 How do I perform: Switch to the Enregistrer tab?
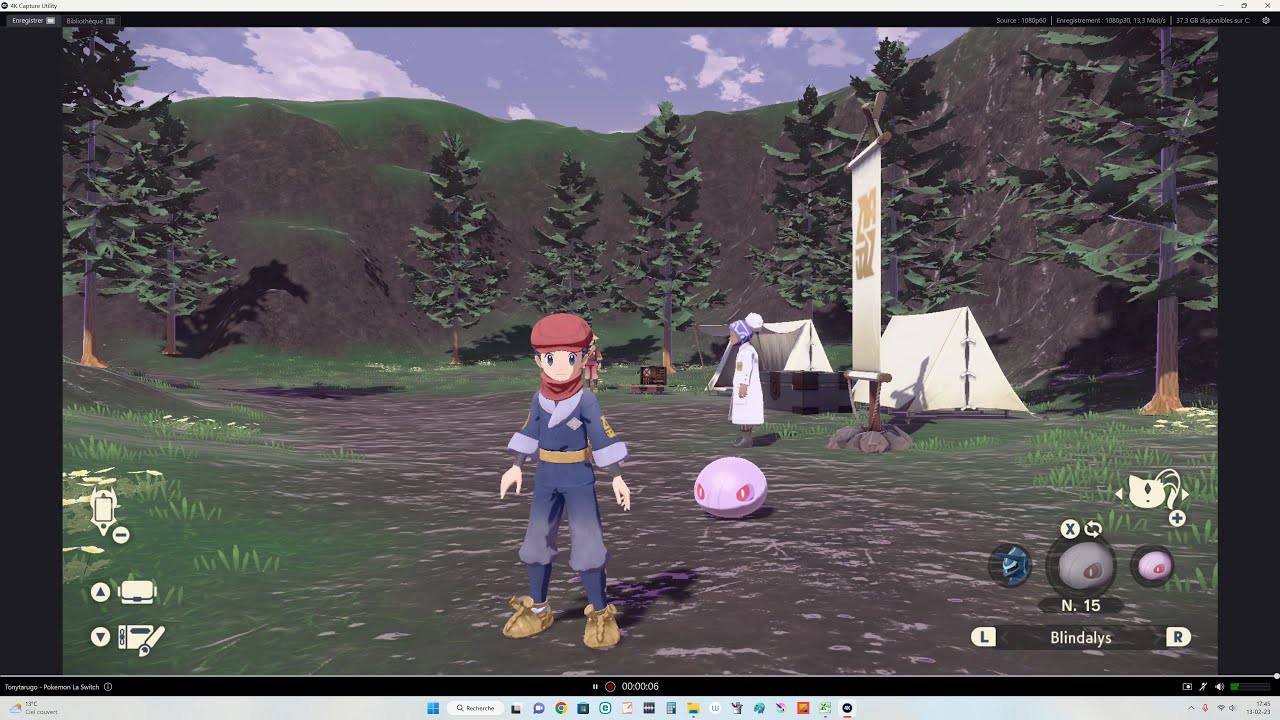click(33, 20)
